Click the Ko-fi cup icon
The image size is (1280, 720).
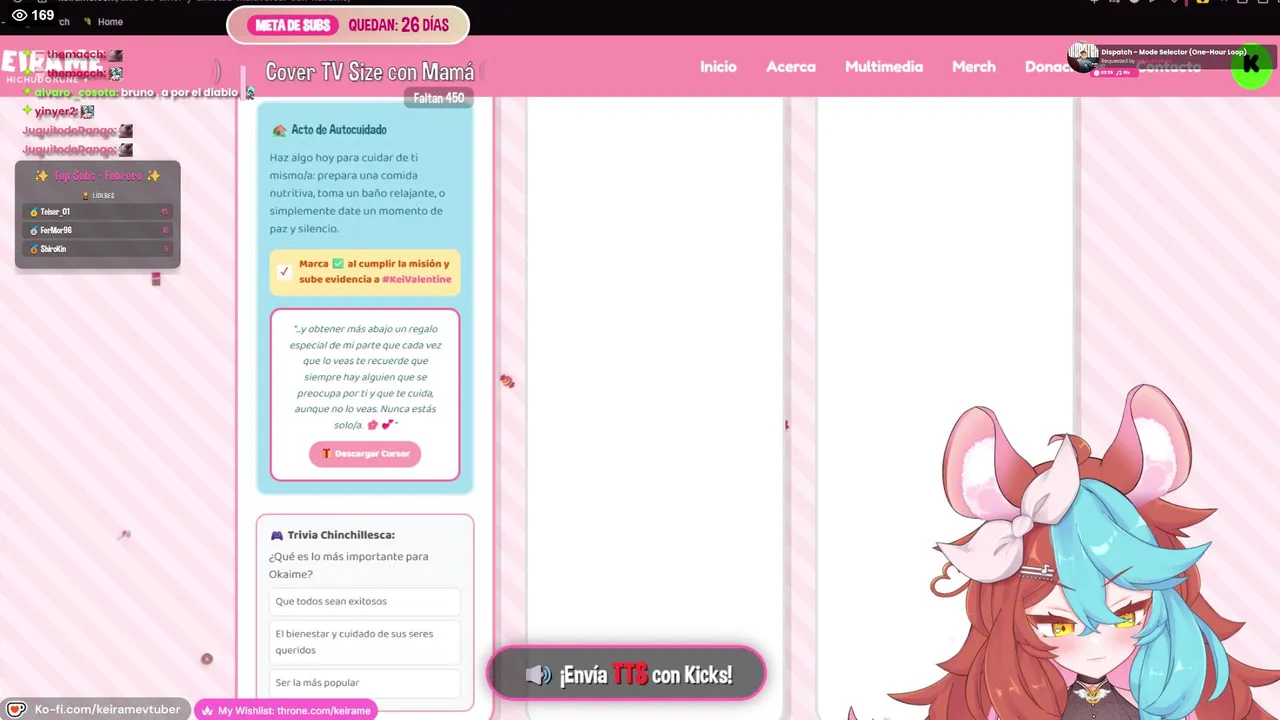click(x=16, y=710)
